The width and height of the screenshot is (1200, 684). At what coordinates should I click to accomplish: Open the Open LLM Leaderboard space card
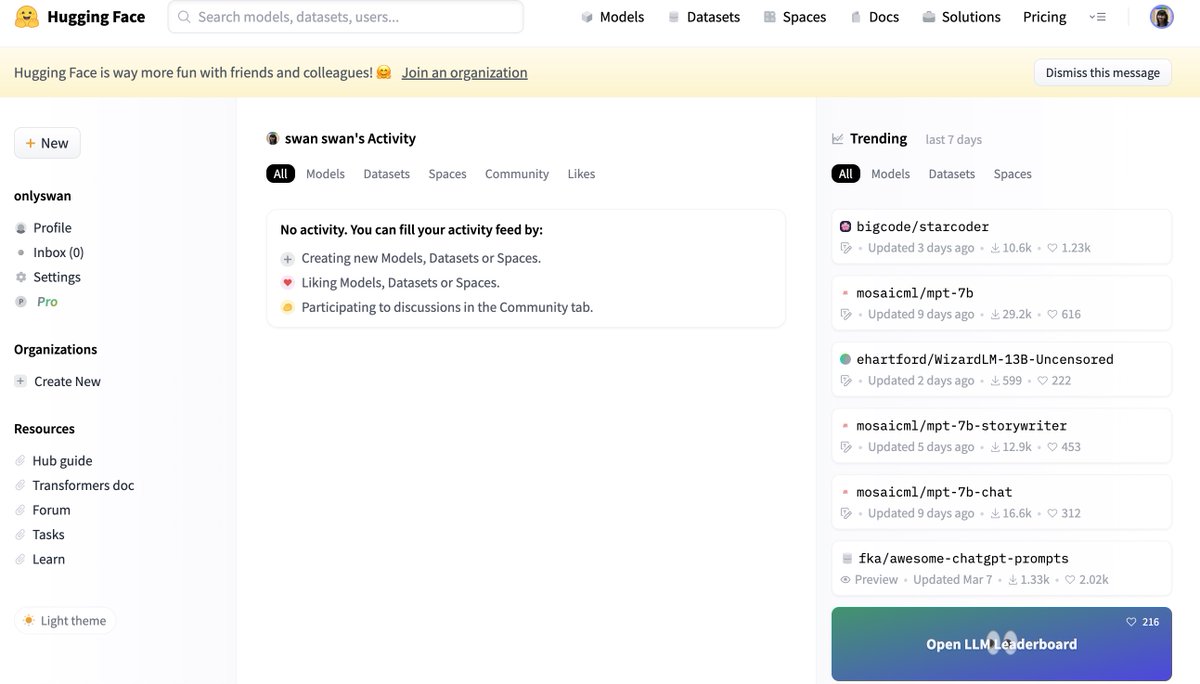pyautogui.click(x=1001, y=645)
